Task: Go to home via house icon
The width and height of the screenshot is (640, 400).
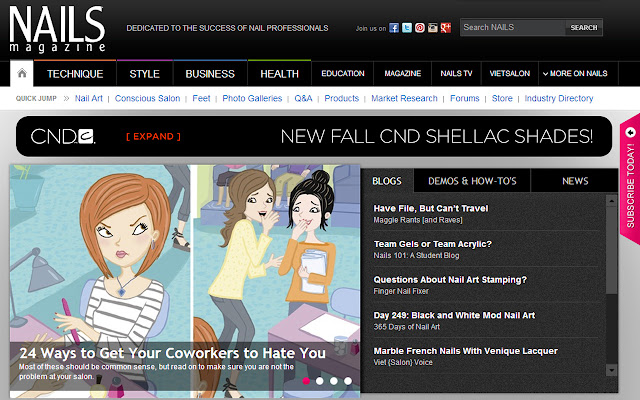Action: (22, 73)
